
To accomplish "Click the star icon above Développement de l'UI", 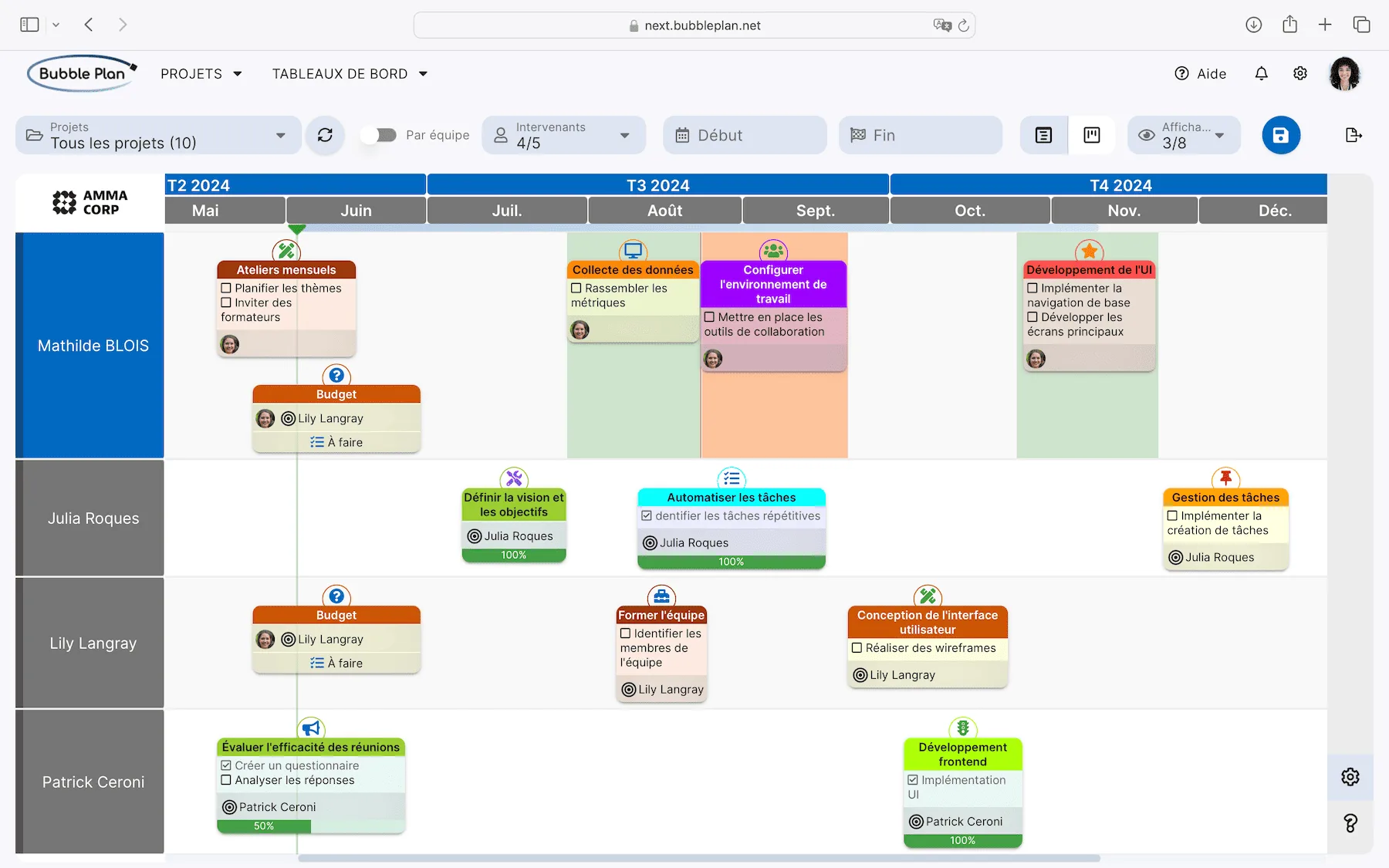I will pyautogui.click(x=1089, y=251).
